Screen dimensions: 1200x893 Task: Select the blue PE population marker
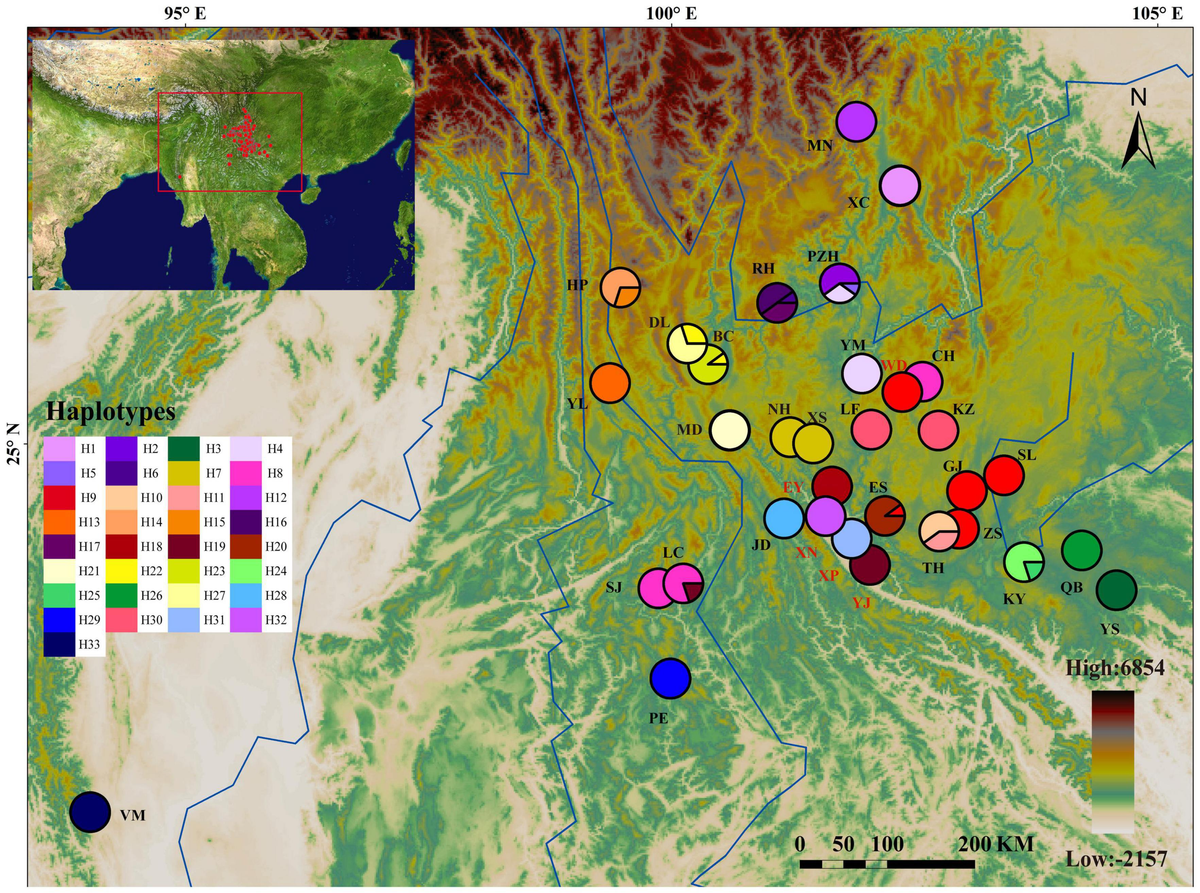670,678
